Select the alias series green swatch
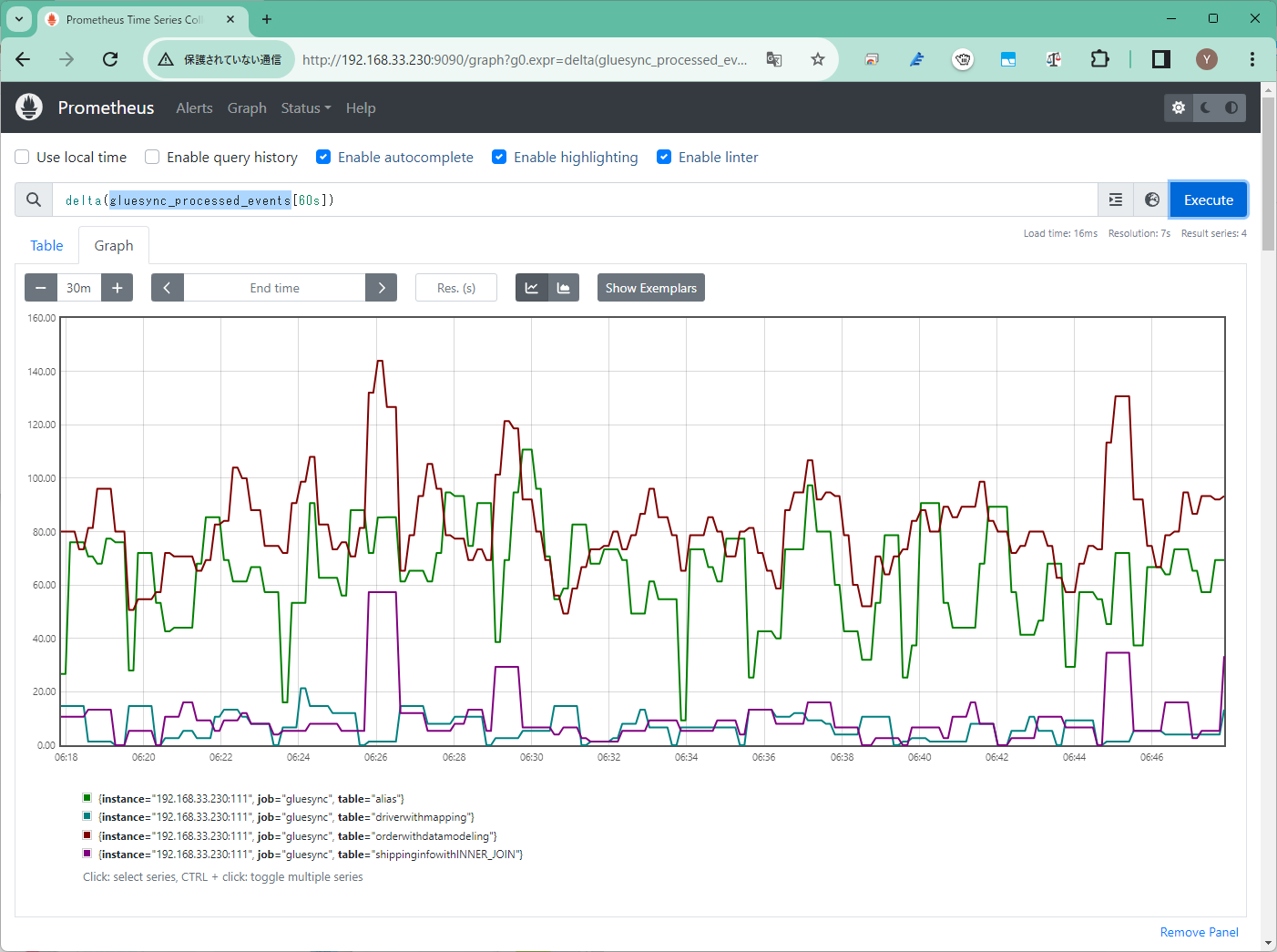 87,798
